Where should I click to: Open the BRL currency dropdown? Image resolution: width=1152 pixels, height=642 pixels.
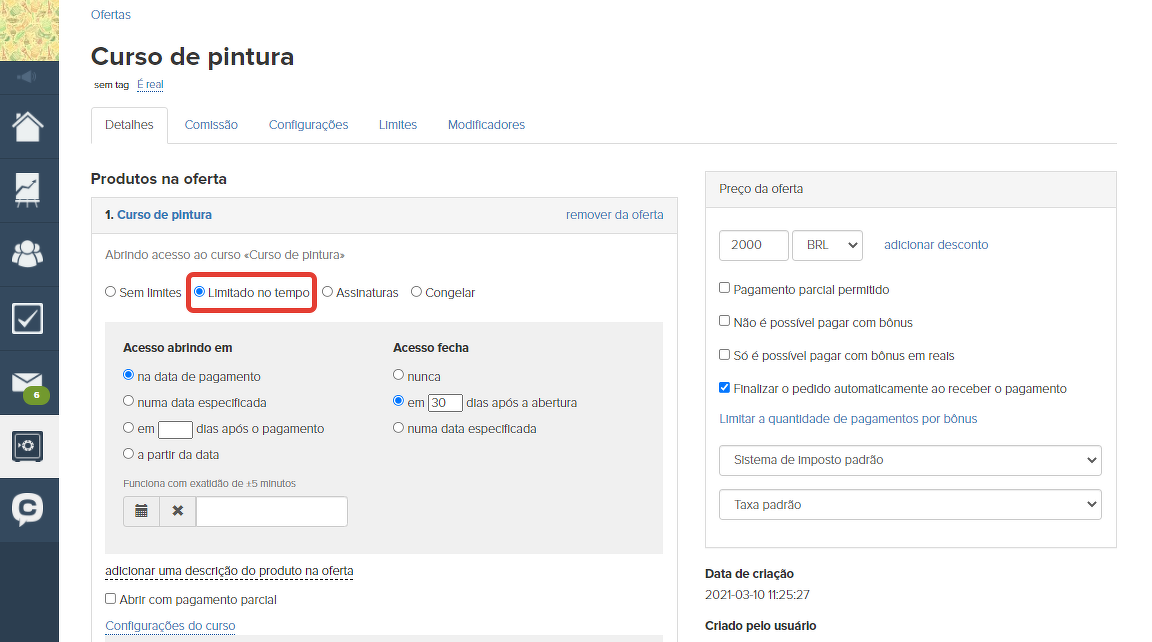pos(826,245)
